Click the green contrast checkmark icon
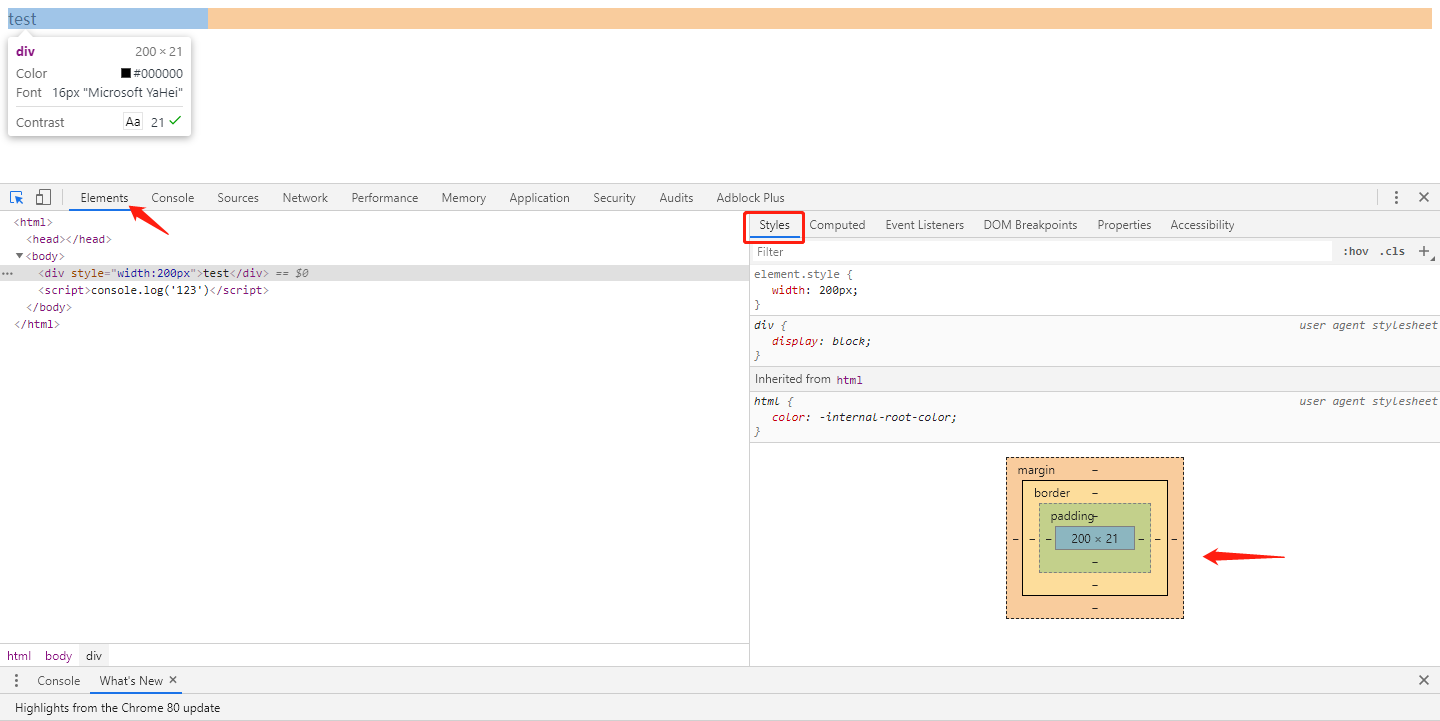 [x=175, y=121]
